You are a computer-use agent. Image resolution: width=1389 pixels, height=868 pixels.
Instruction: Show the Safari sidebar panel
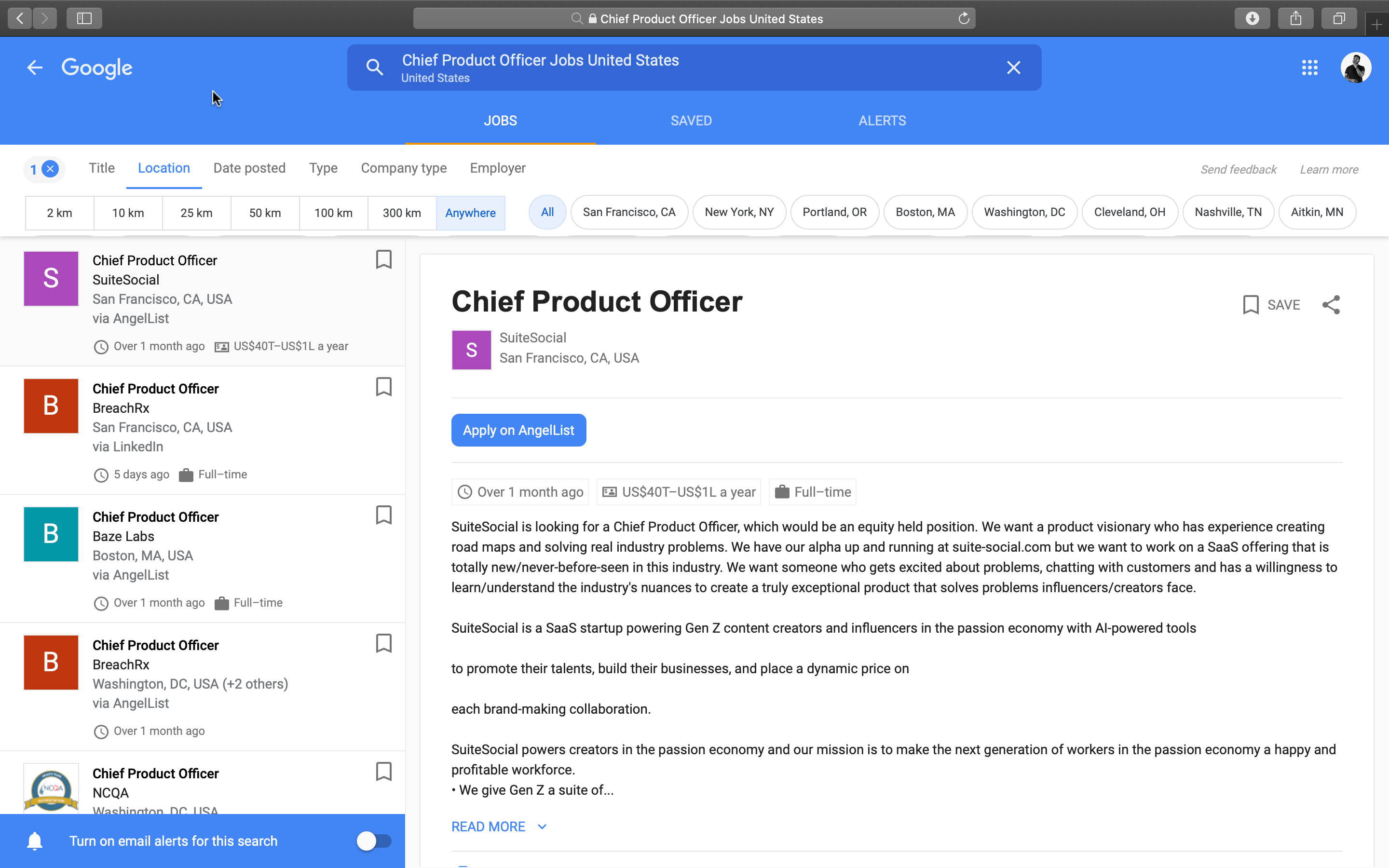coord(84,18)
